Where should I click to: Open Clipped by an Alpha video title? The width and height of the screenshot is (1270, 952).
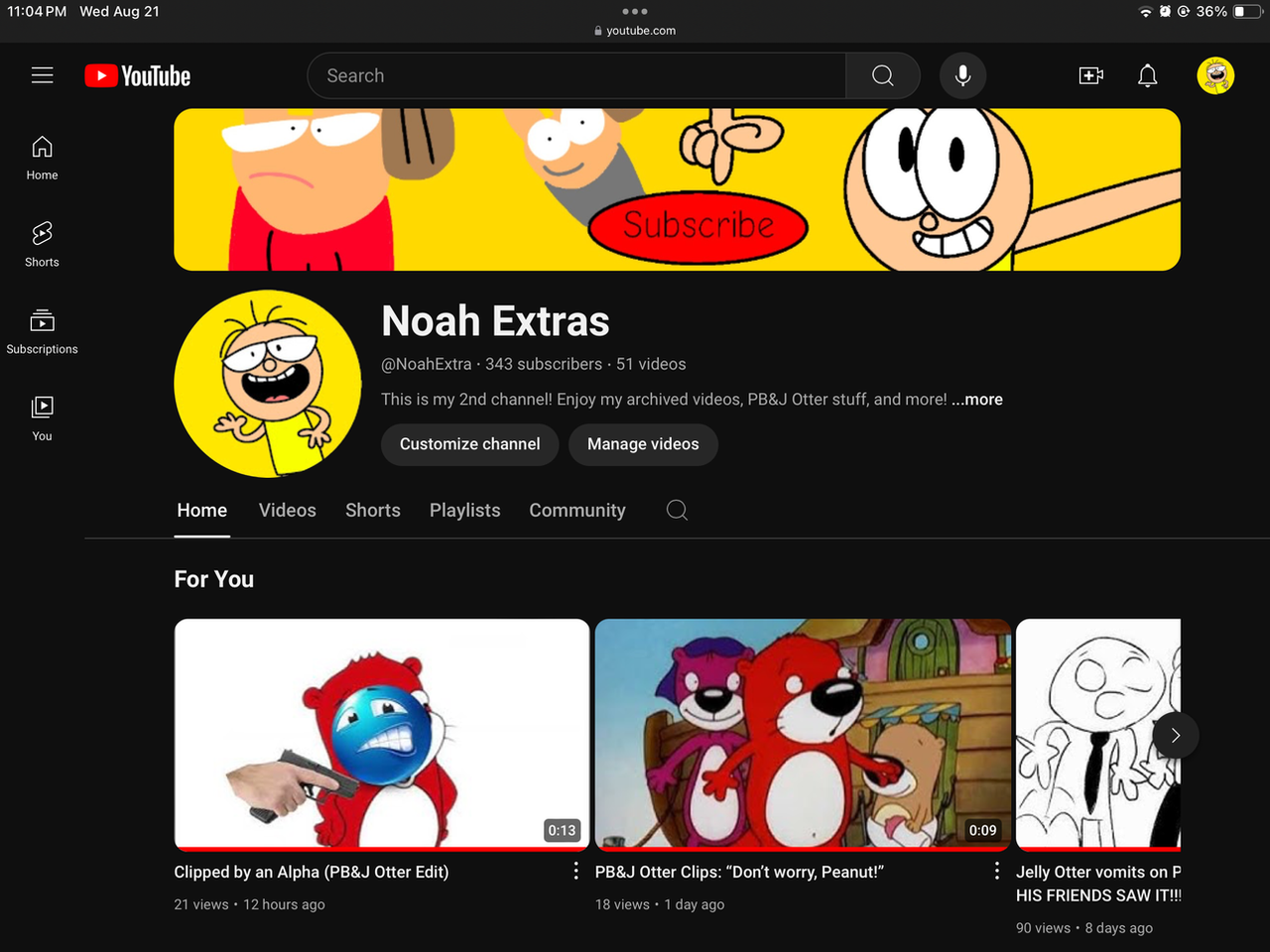tap(312, 872)
